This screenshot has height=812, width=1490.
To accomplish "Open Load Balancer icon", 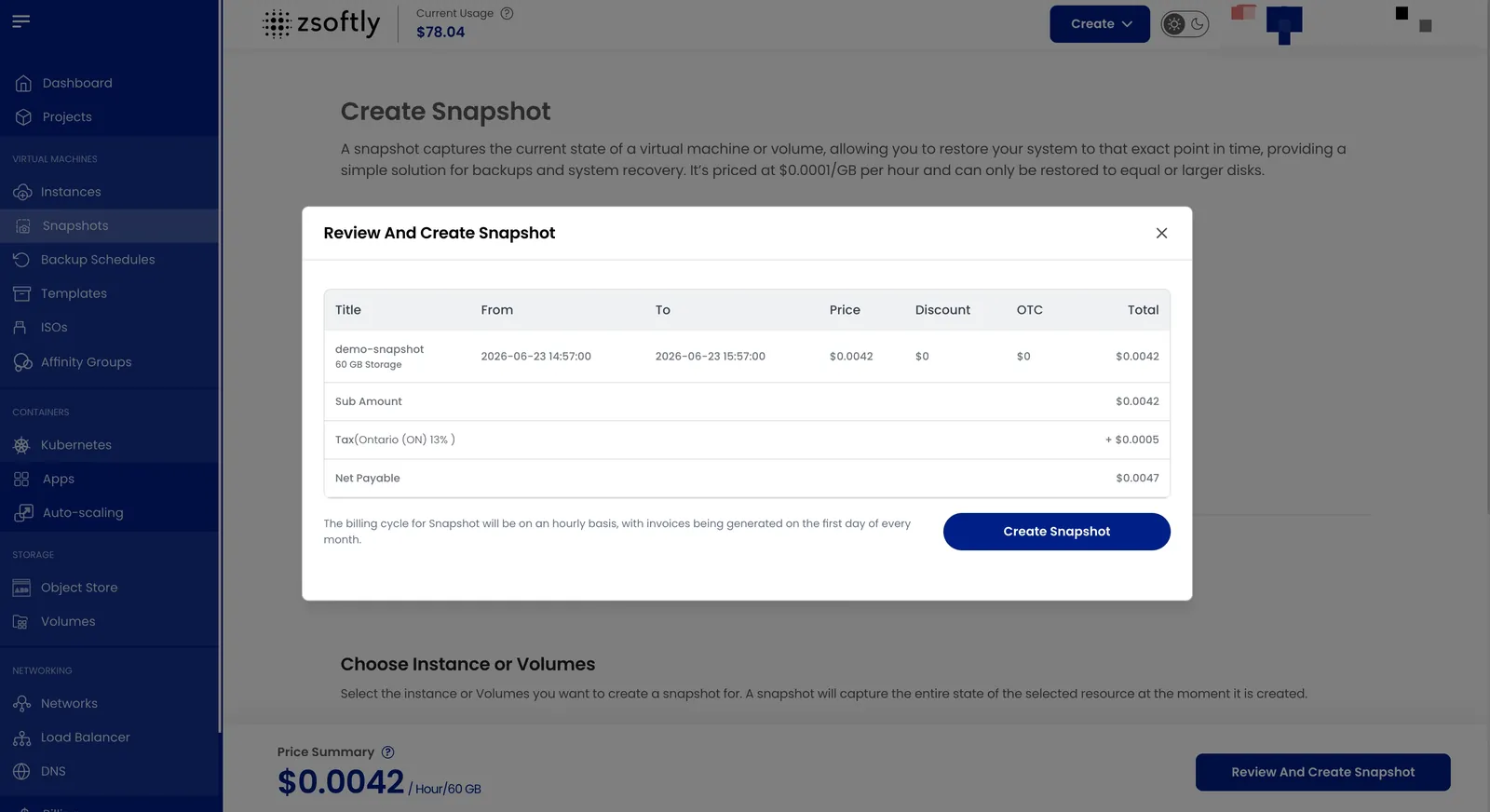I will [x=21, y=738].
